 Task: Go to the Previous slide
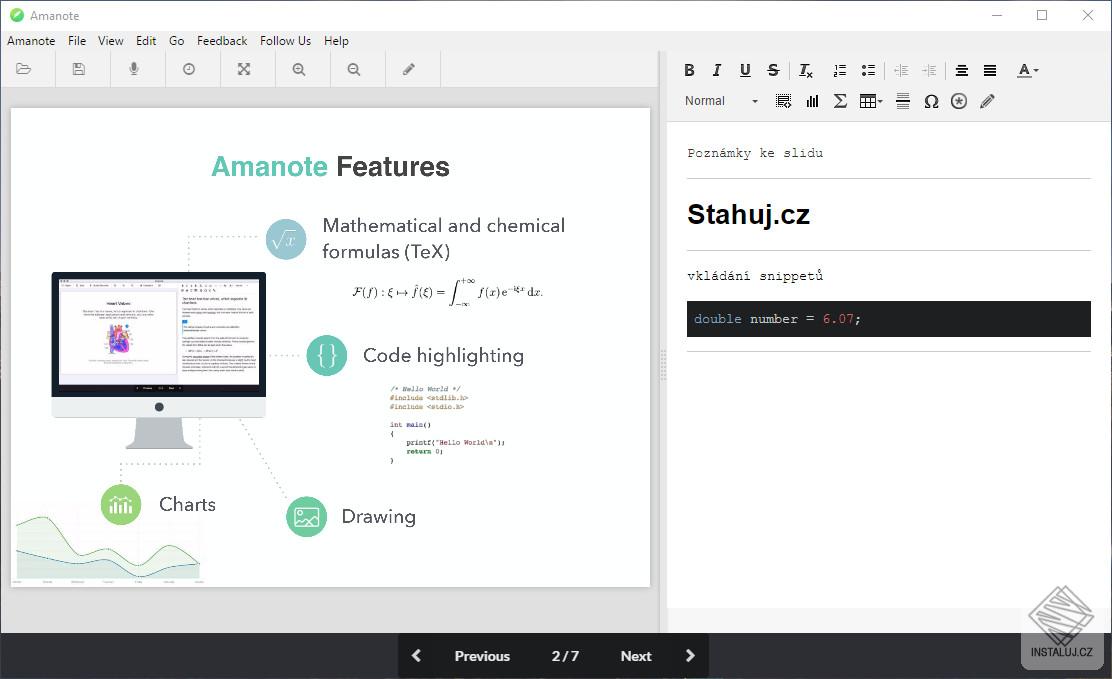click(x=482, y=656)
